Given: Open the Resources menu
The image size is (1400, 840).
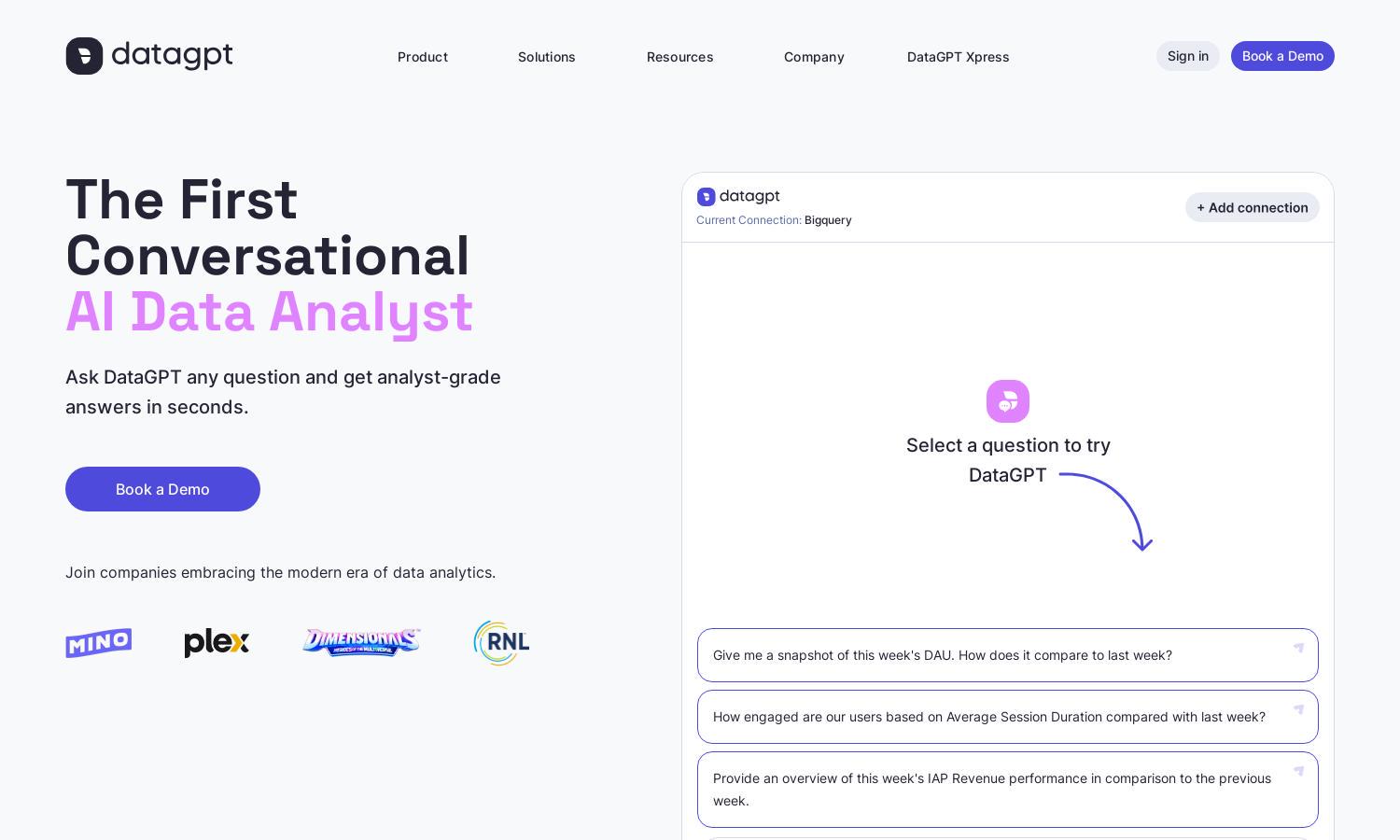Looking at the screenshot, I should 679,57.
